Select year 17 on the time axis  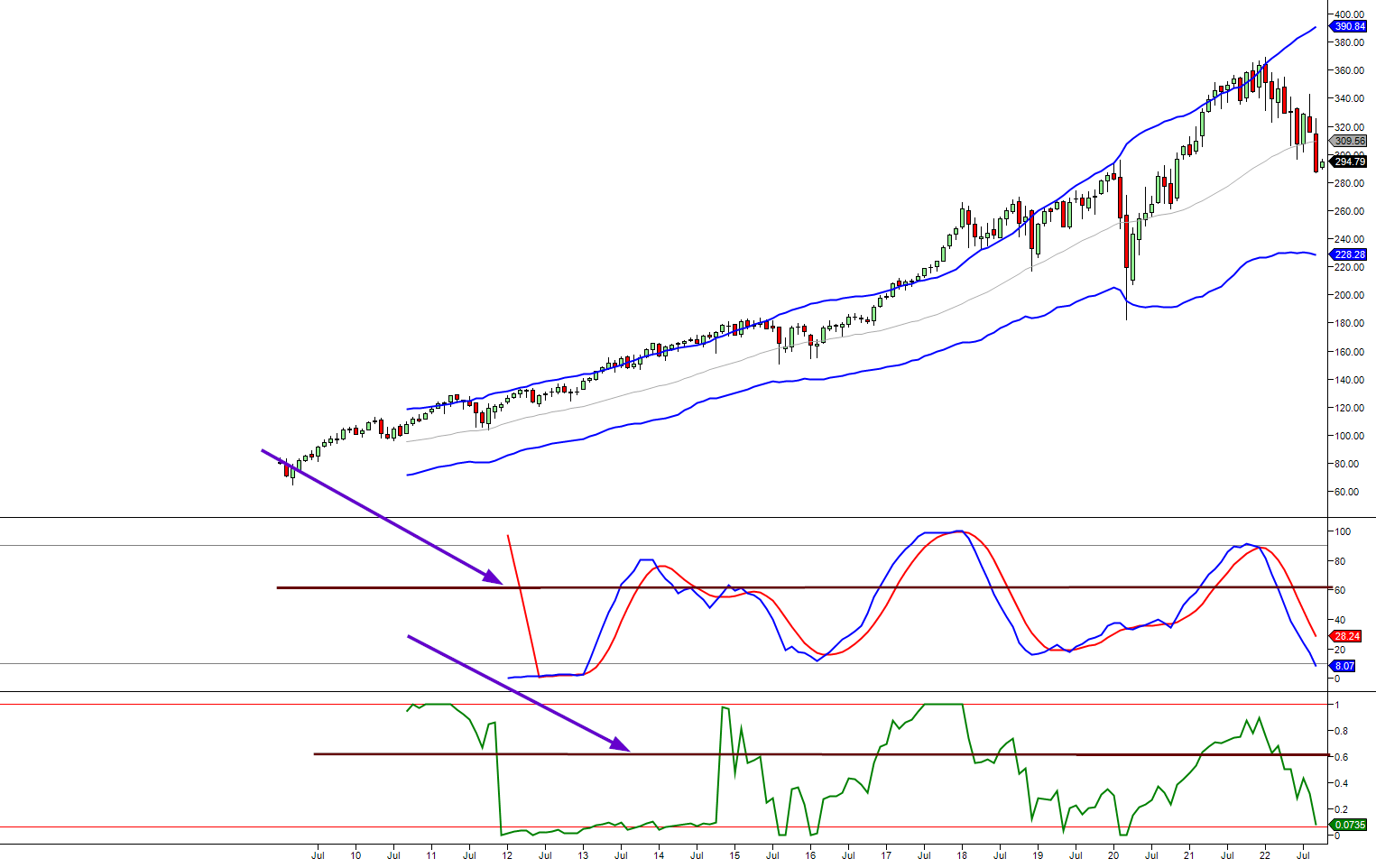coord(886,854)
